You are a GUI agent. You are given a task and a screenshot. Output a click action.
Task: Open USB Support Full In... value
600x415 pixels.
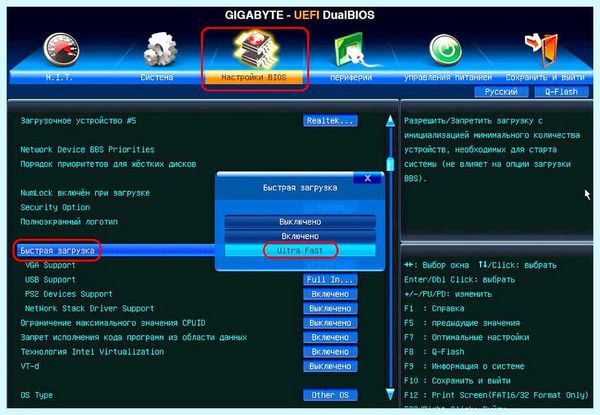click(x=330, y=280)
